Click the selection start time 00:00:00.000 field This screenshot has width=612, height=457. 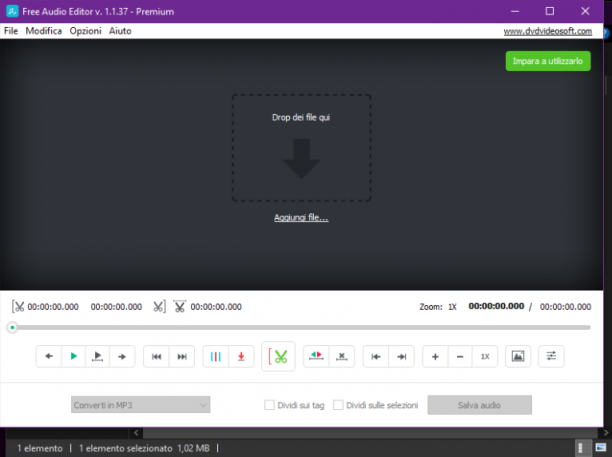coord(53,307)
